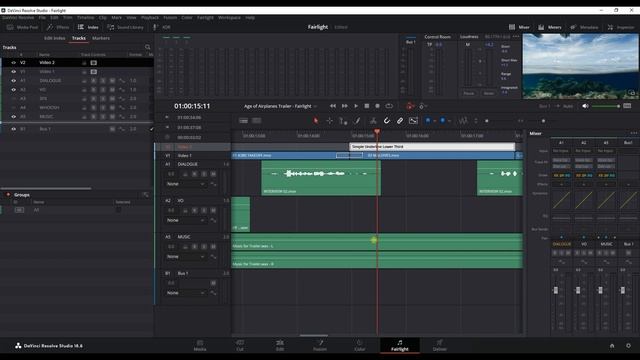
Task: Hide Video 1 track using eye icon
Action: click(x=13, y=72)
